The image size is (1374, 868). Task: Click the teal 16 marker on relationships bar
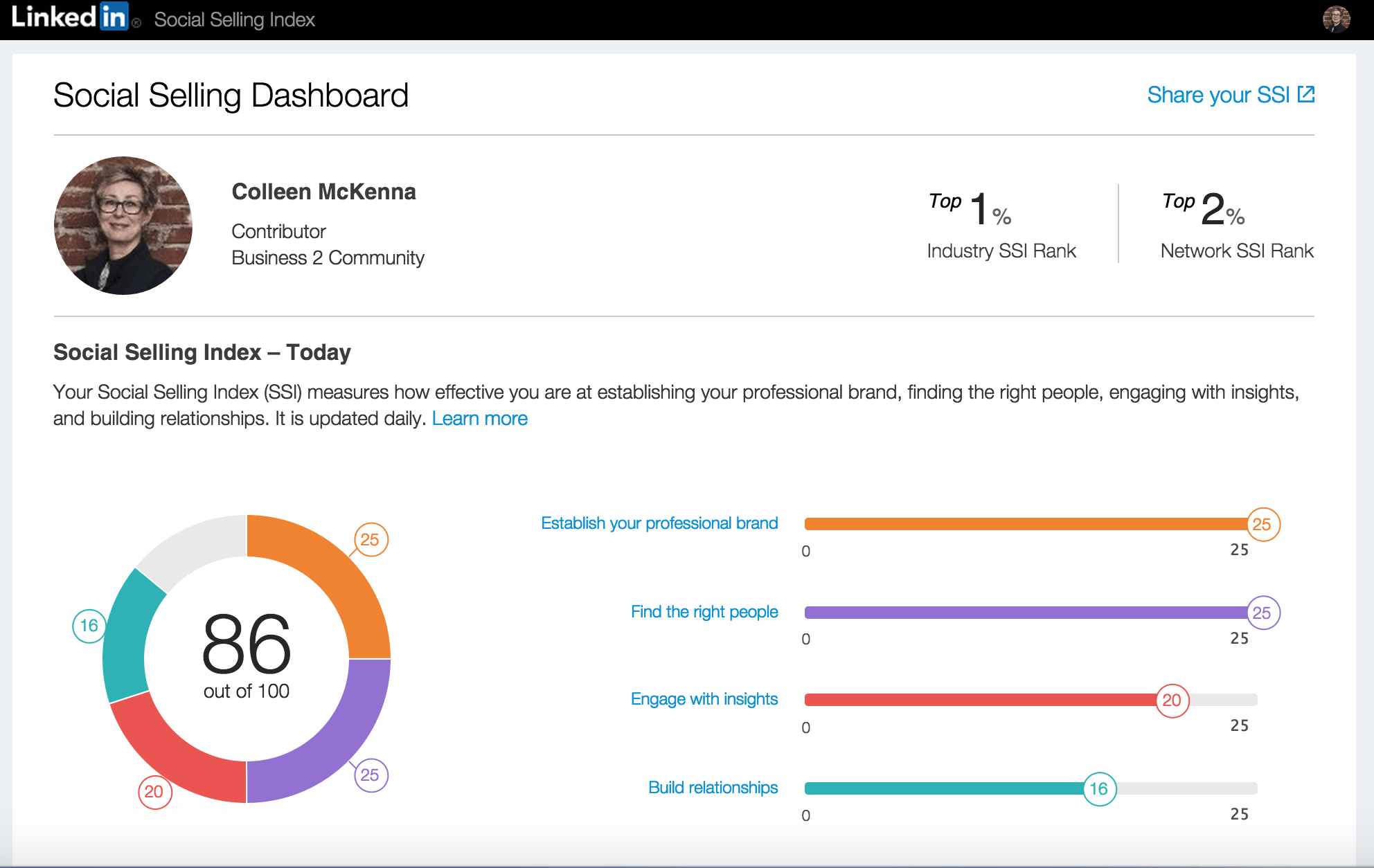[1099, 788]
